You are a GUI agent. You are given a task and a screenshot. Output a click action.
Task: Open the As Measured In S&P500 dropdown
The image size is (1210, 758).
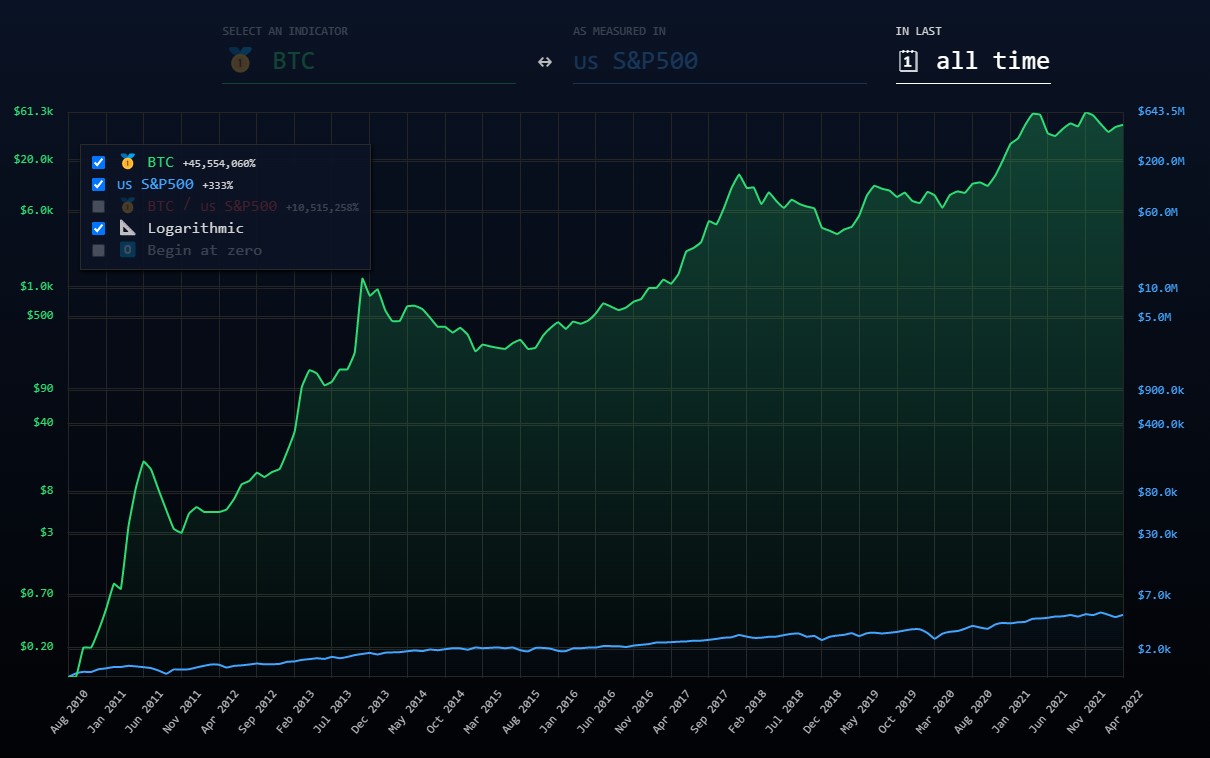pyautogui.click(x=718, y=62)
